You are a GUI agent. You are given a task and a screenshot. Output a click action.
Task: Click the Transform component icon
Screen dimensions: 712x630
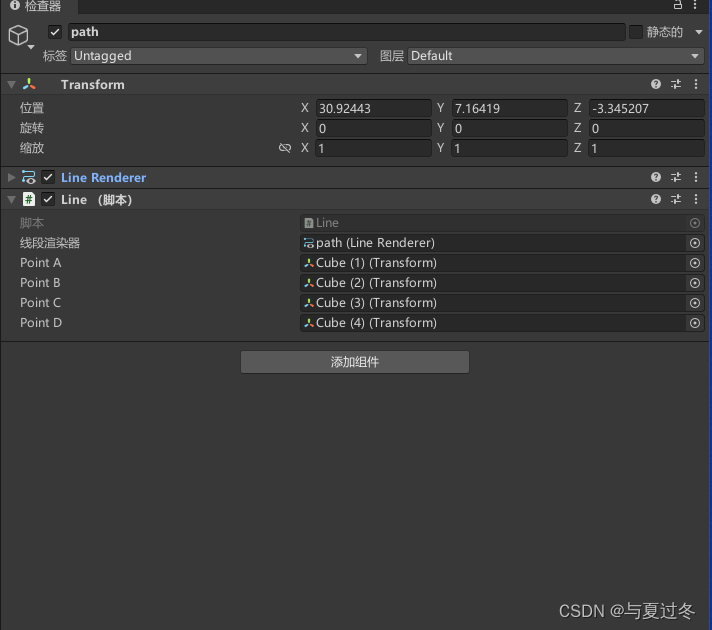point(29,84)
